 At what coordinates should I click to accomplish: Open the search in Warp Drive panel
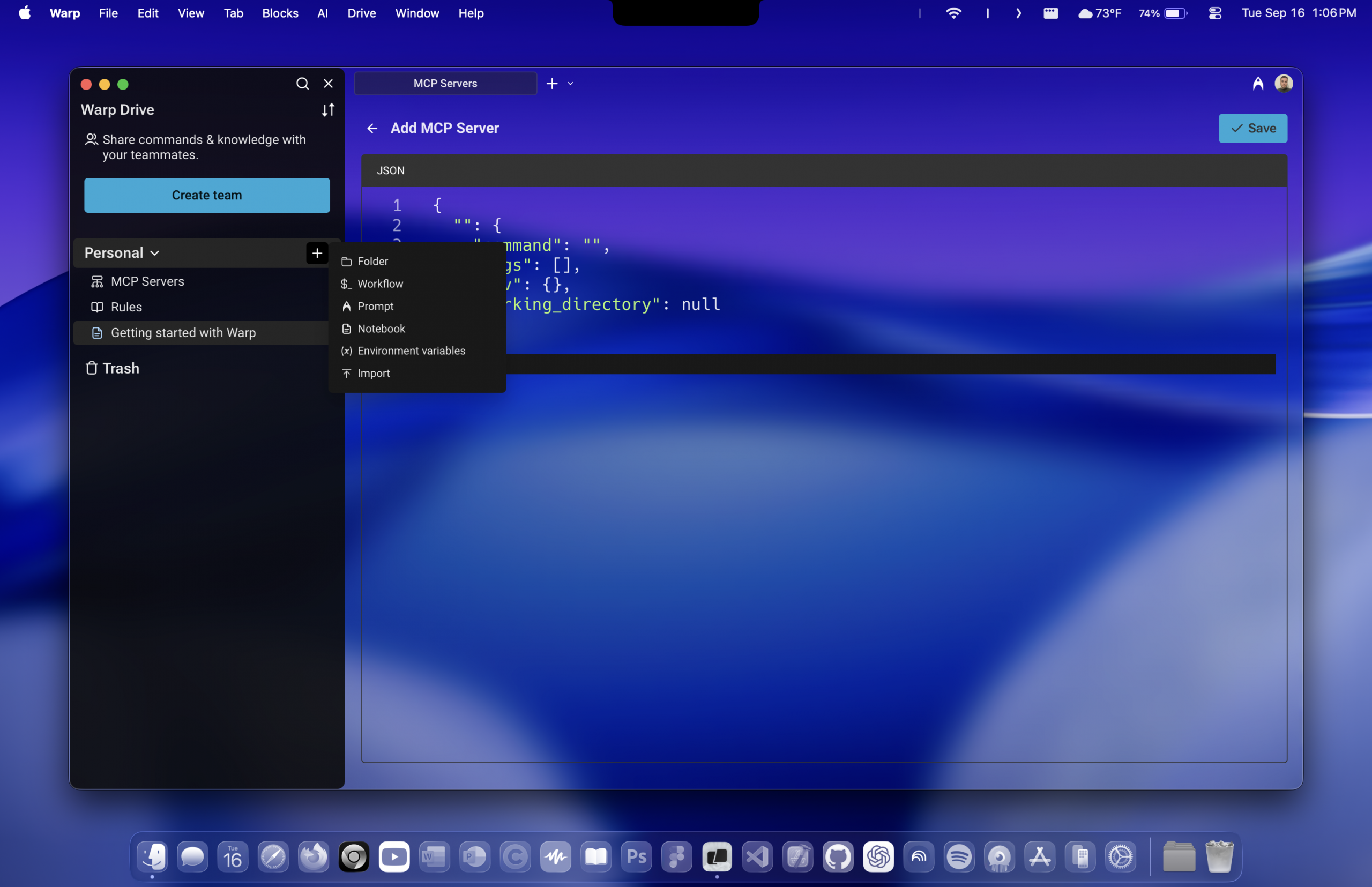click(302, 84)
